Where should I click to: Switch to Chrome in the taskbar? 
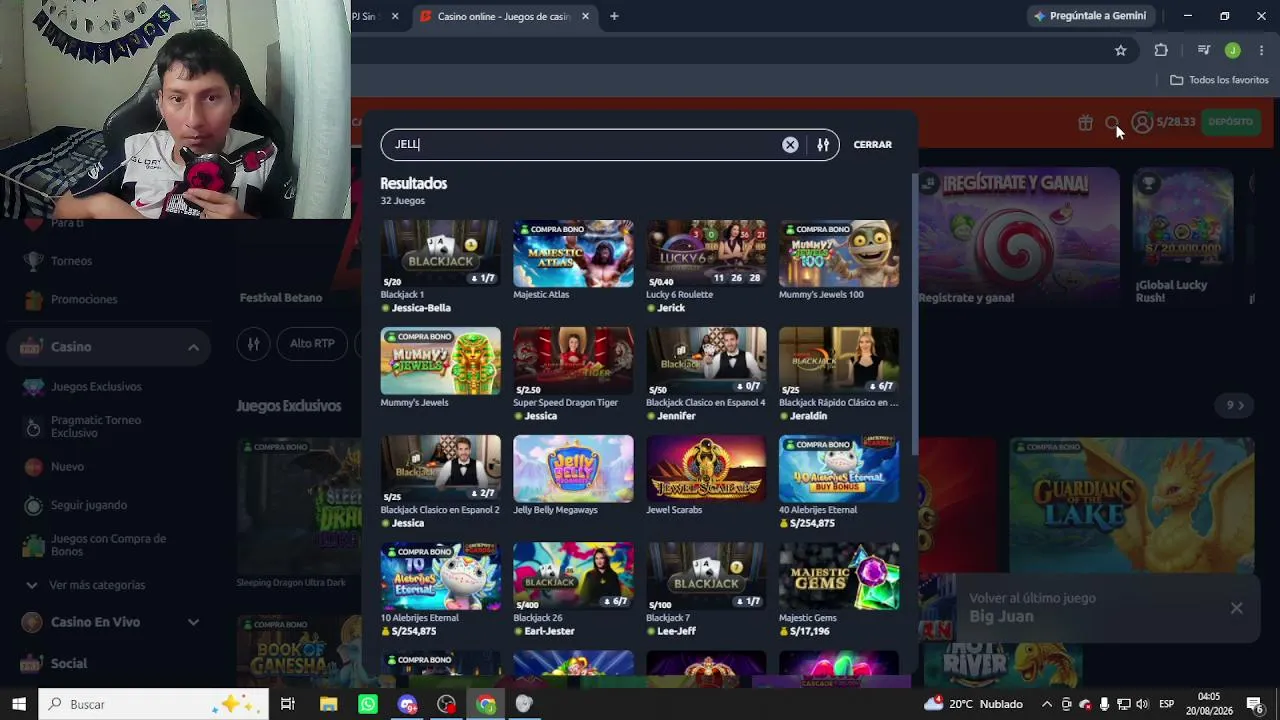coord(486,704)
